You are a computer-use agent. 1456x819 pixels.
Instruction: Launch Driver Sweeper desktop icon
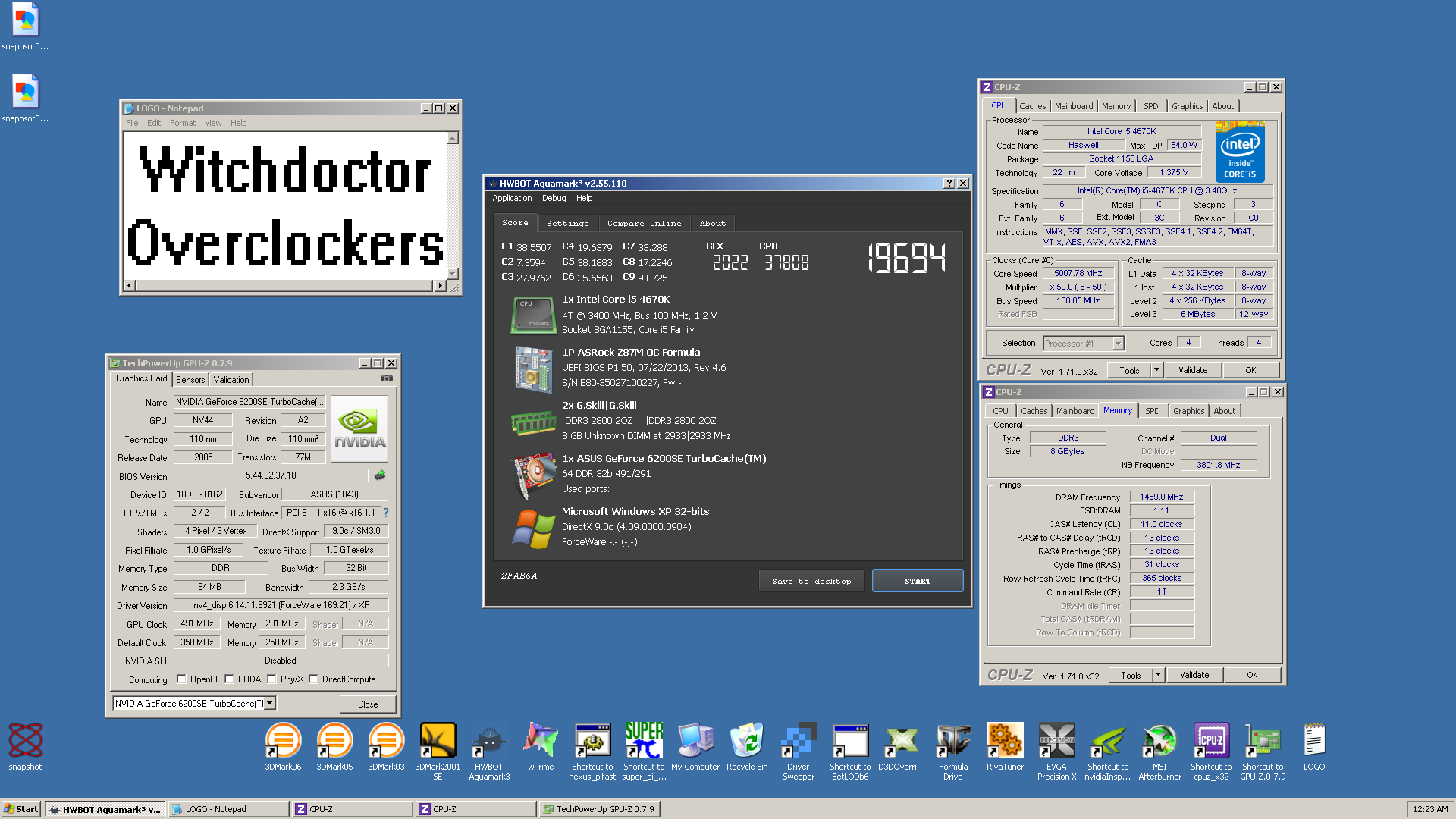[799, 751]
